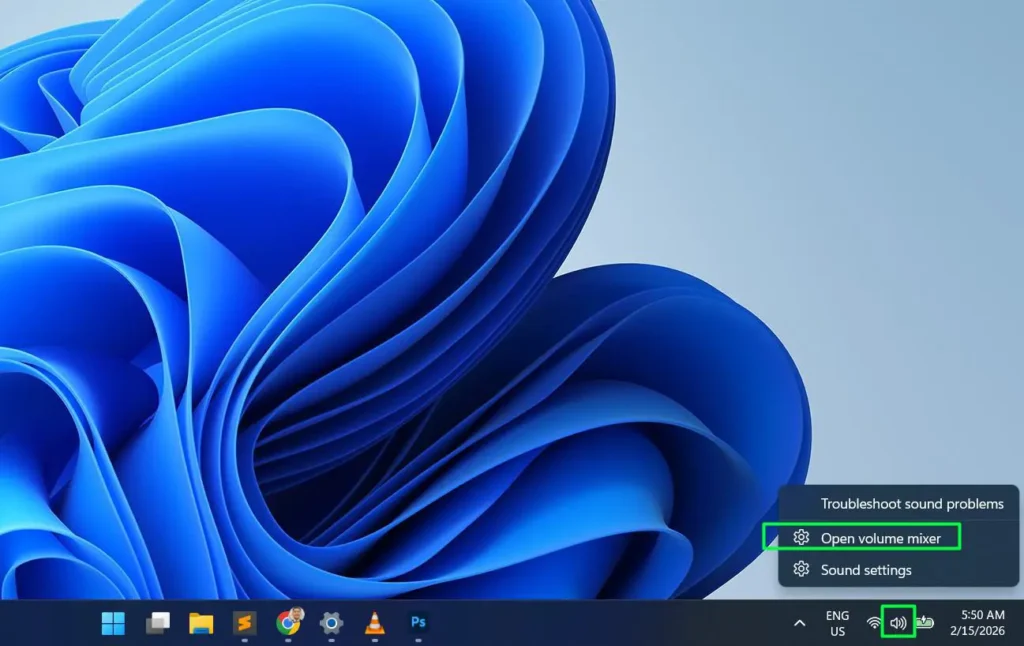
Task: Click the ENG US language indicator
Action: coord(837,623)
